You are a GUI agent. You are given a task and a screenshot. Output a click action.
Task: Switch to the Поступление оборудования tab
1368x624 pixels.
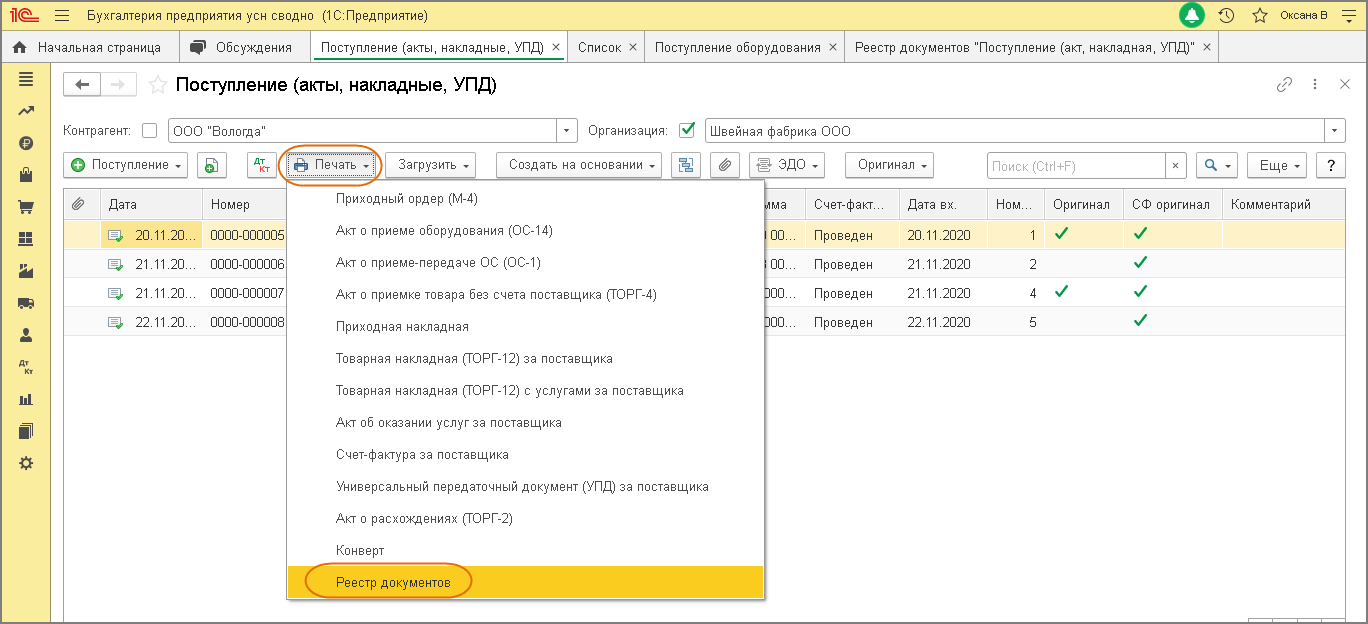(738, 47)
